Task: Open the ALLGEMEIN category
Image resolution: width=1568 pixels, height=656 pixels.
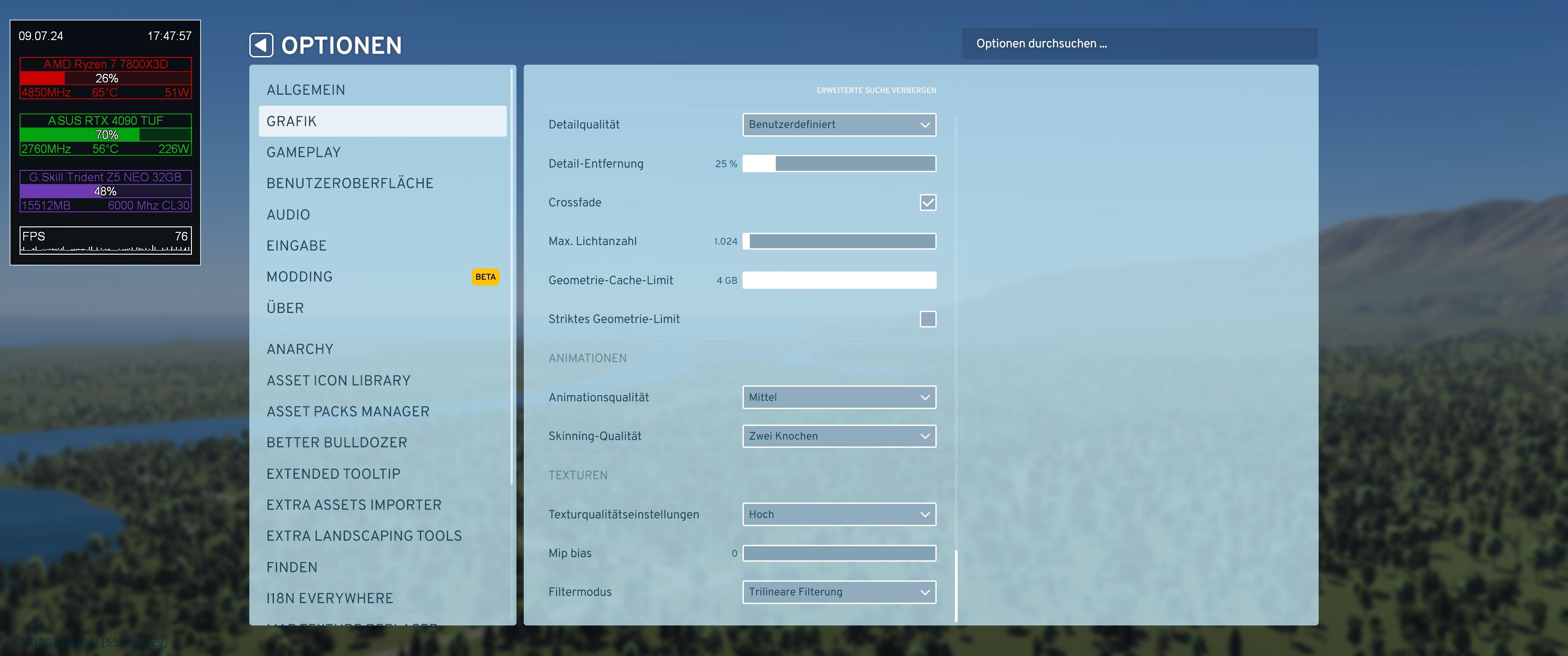Action: 305,90
